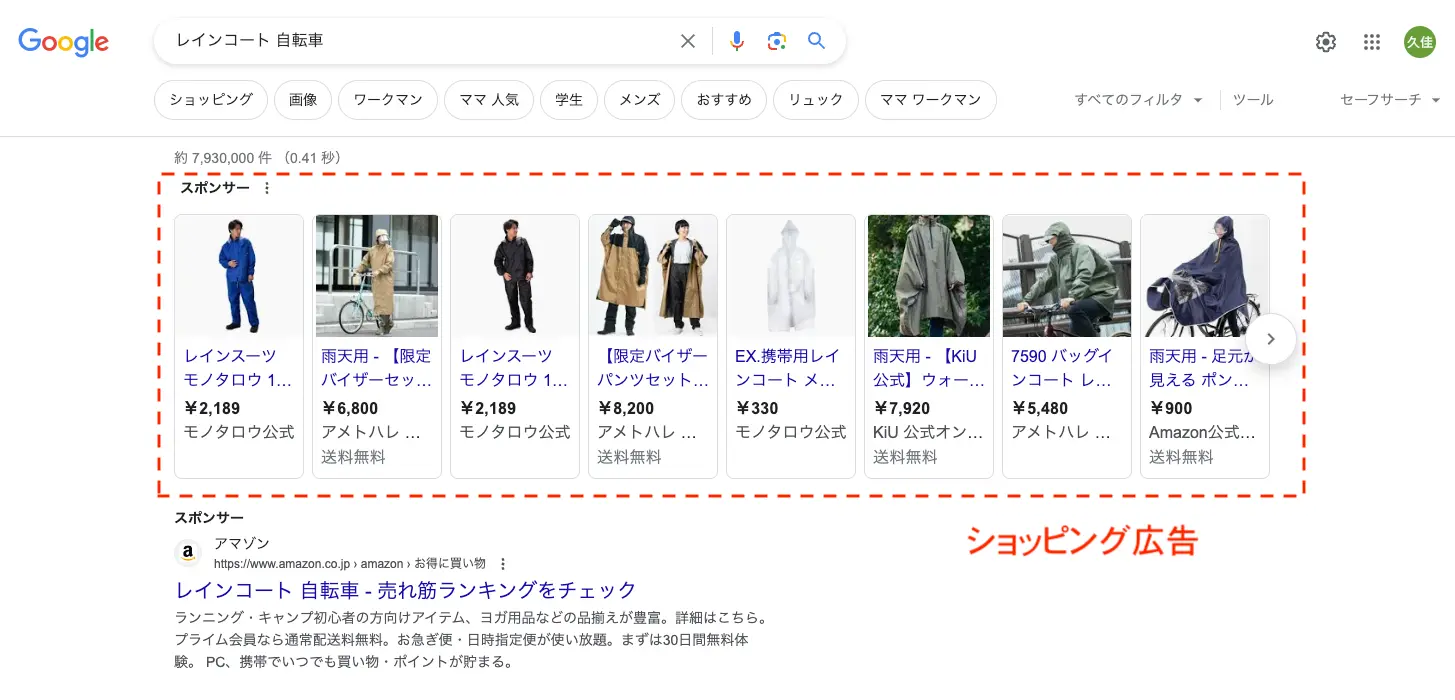Open the 雨天用 - 足元が見える ポン… product link
Screen dimensions: 1455x700
pyautogui.click(x=1199, y=368)
